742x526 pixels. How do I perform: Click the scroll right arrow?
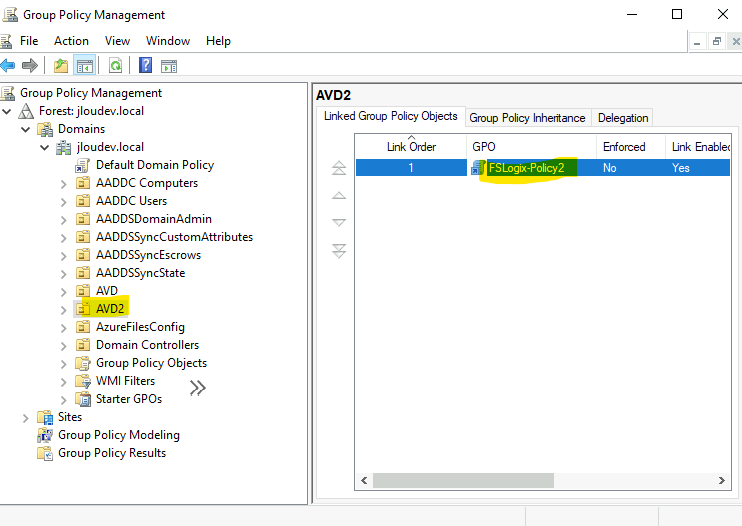click(721, 480)
